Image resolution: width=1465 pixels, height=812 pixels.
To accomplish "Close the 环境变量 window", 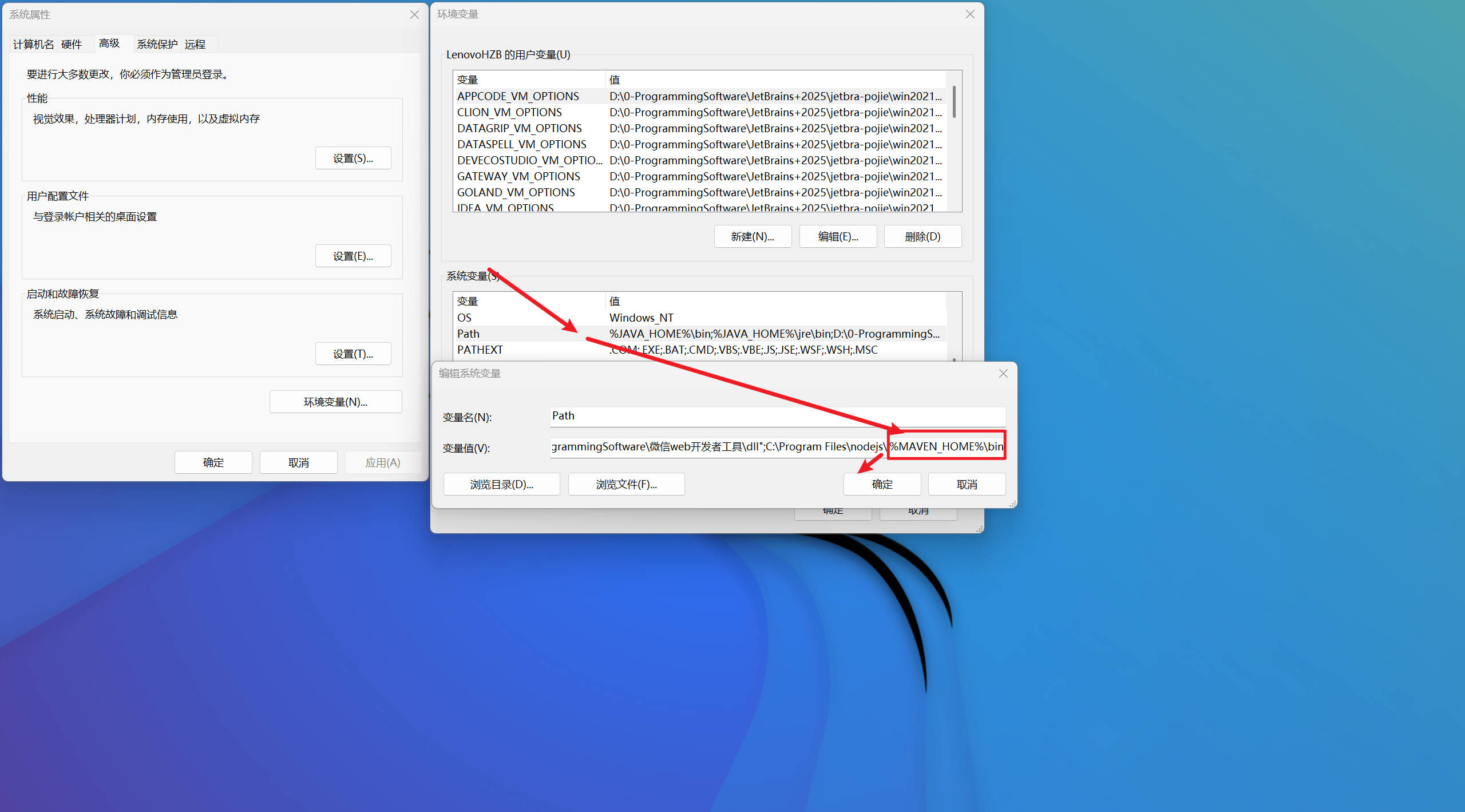I will coord(969,14).
